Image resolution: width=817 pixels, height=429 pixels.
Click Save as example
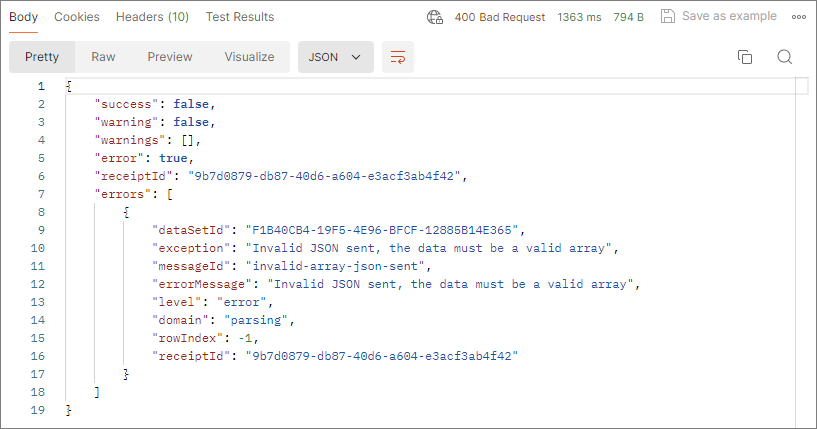click(x=730, y=17)
